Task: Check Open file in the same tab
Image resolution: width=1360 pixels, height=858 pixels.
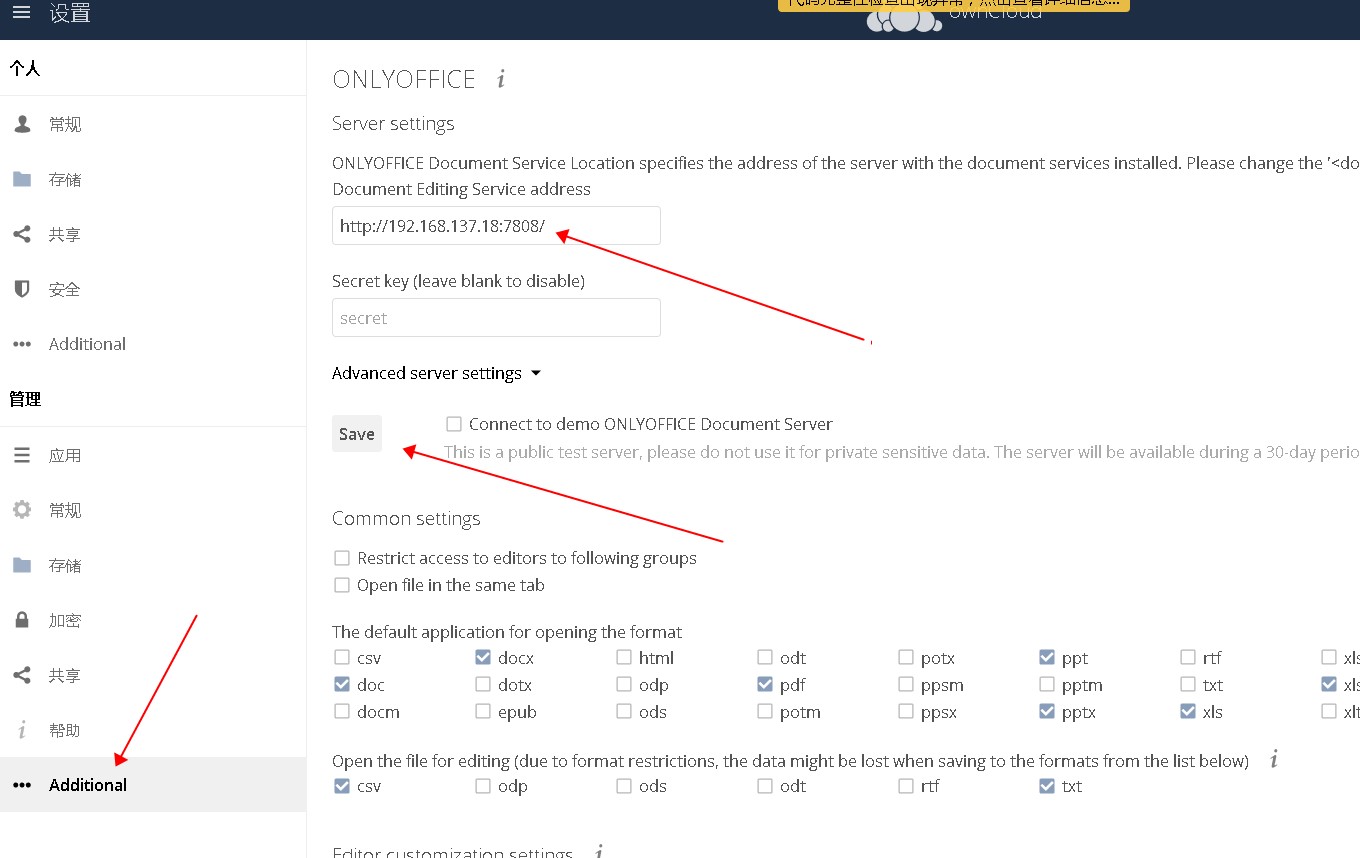Action: tap(342, 585)
